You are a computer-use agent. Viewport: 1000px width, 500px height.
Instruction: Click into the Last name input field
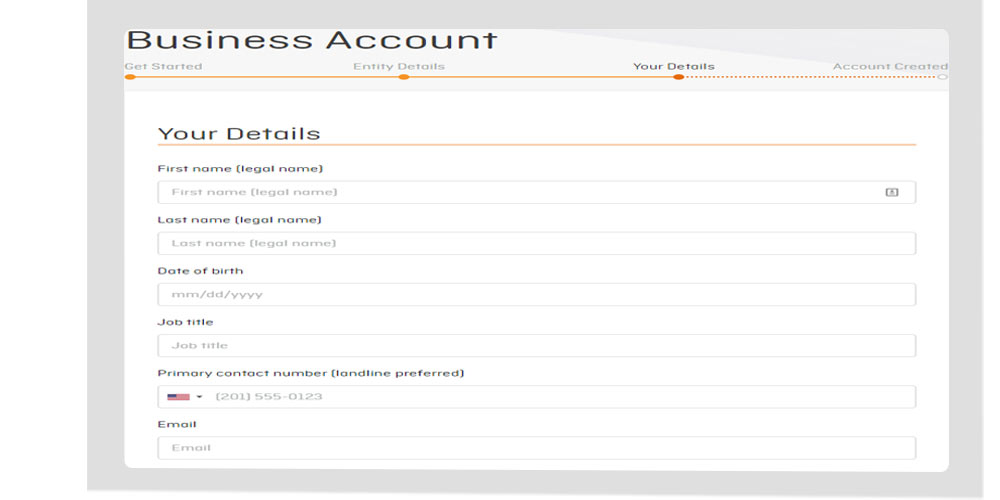[536, 243]
